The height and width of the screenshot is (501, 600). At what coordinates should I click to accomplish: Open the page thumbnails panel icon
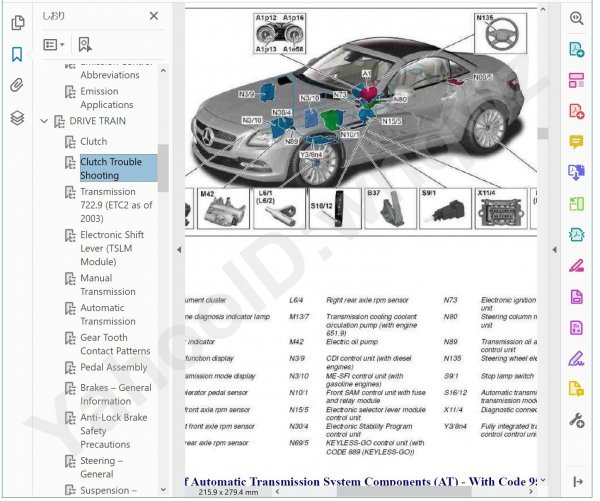tap(18, 23)
